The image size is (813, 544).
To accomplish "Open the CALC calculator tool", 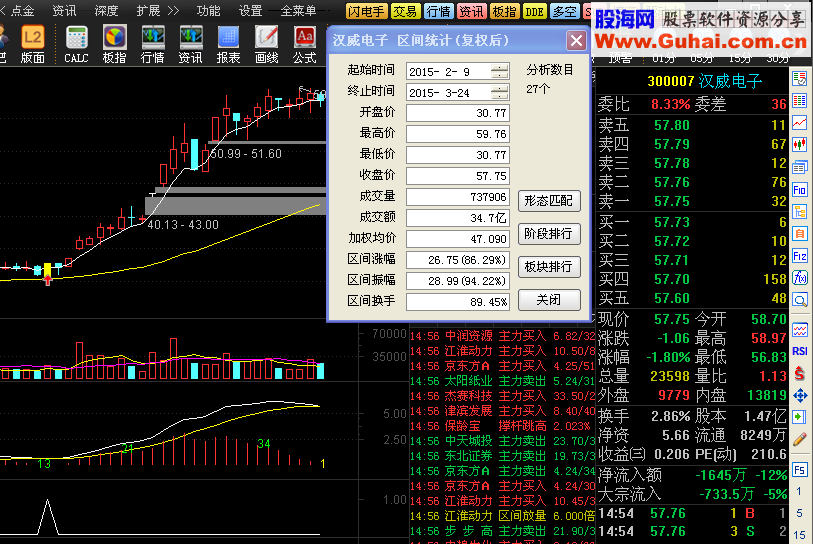I will [x=76, y=45].
